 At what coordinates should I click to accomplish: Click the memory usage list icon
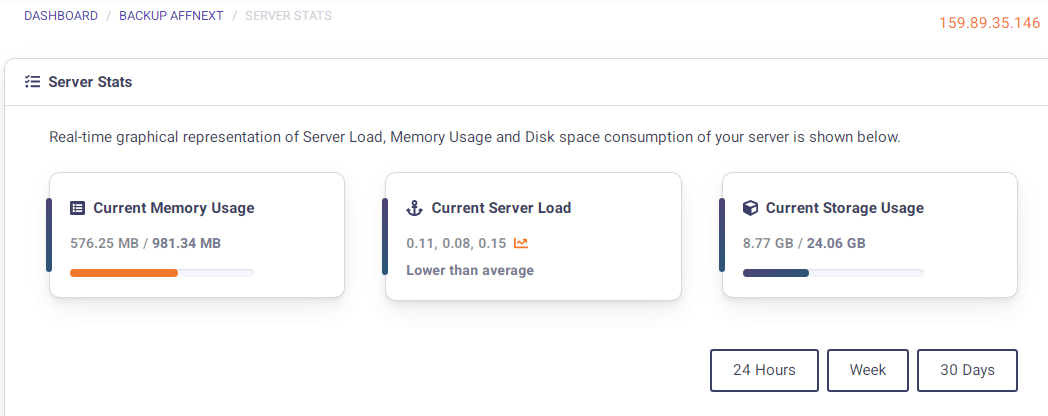click(77, 208)
